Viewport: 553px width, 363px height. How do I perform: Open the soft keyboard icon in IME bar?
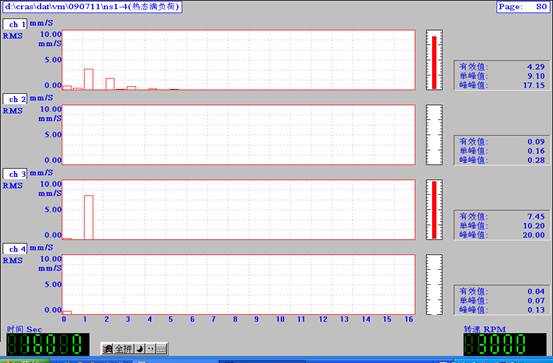click(161, 349)
